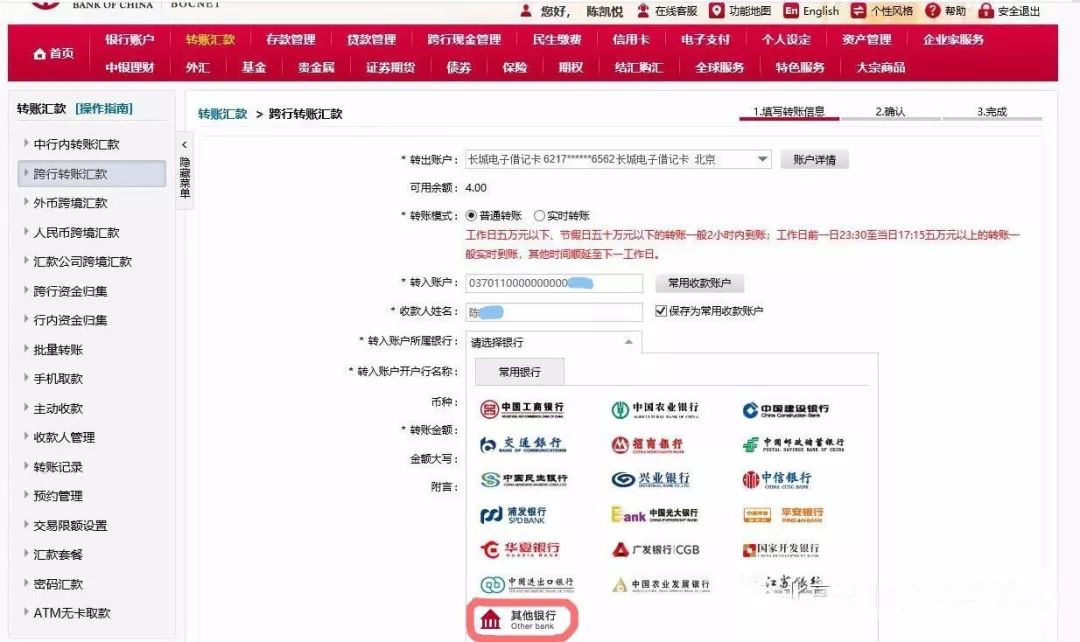1080x642 pixels.
Task: Select the SPD Bank logo
Action: (x=513, y=515)
